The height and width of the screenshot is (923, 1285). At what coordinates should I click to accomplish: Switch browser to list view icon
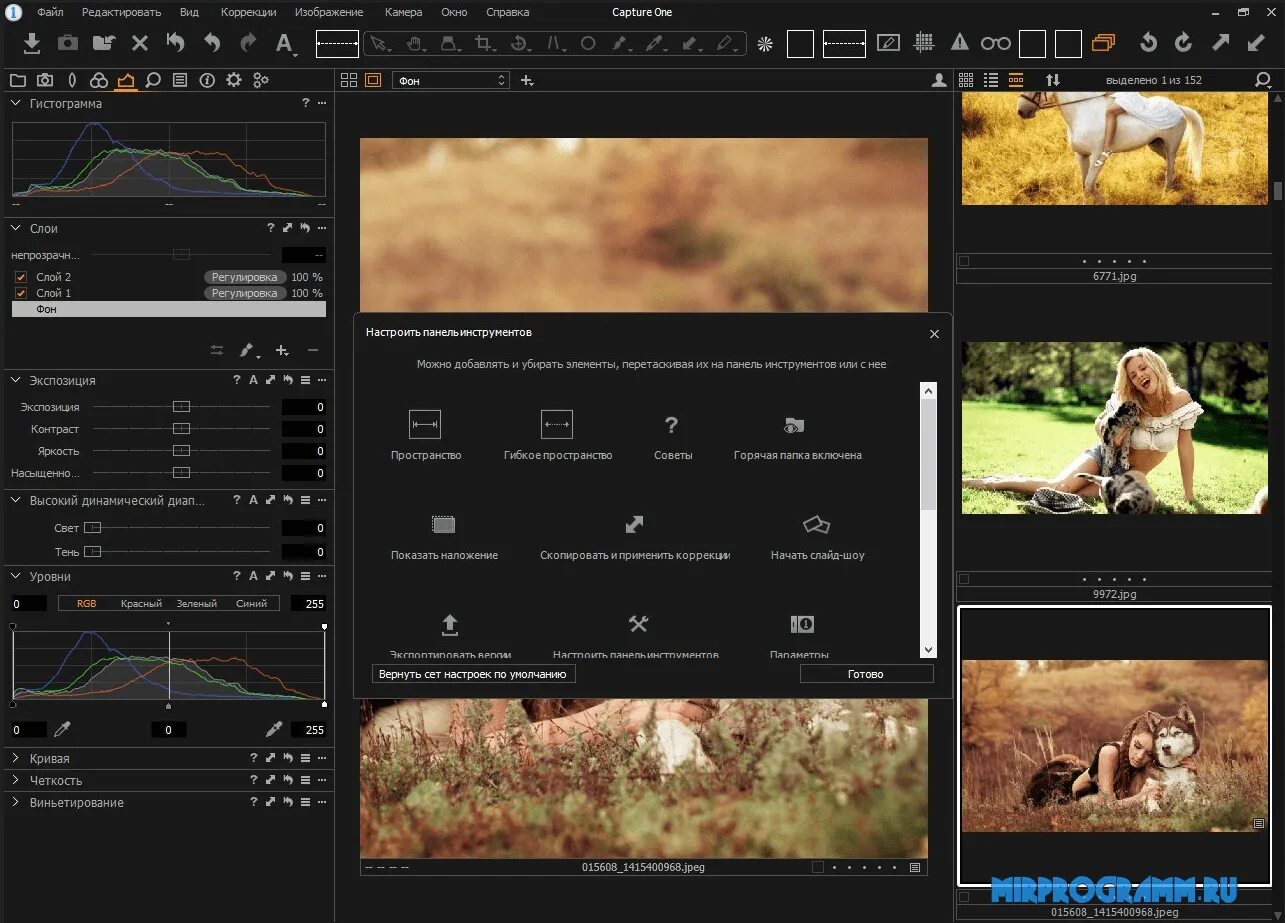point(991,80)
